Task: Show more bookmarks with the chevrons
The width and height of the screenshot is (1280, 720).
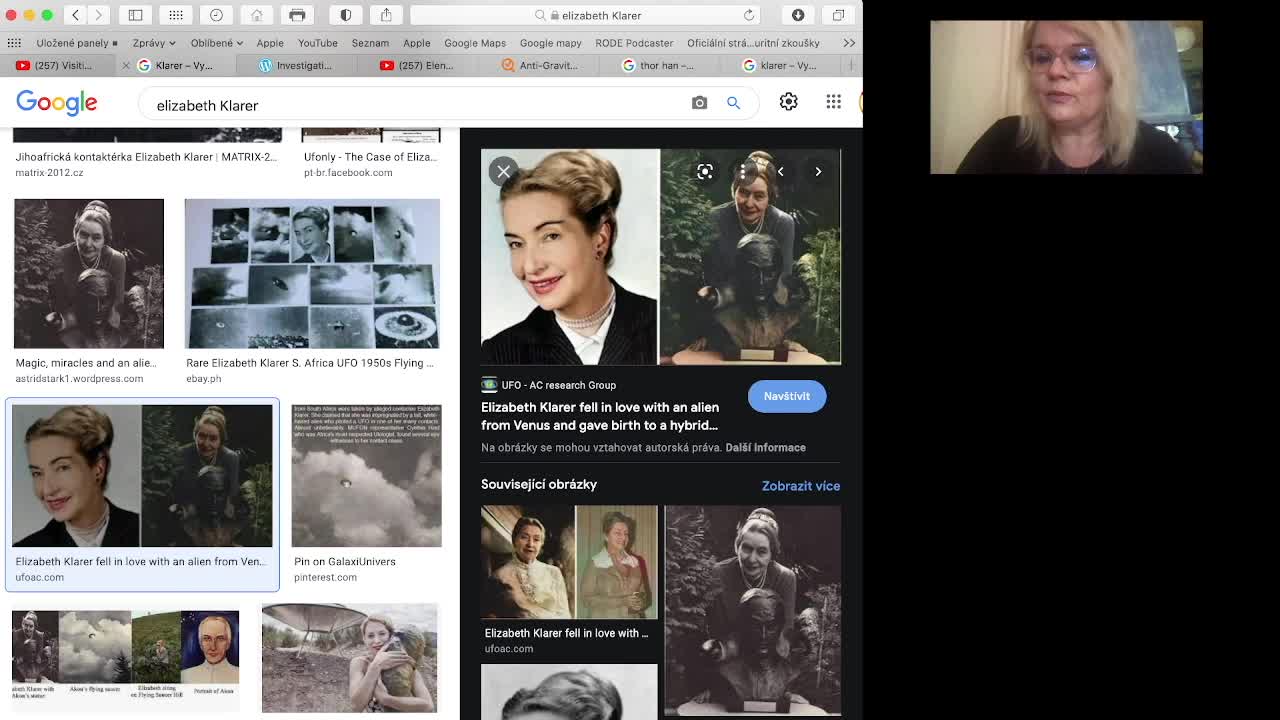Action: pos(849,43)
